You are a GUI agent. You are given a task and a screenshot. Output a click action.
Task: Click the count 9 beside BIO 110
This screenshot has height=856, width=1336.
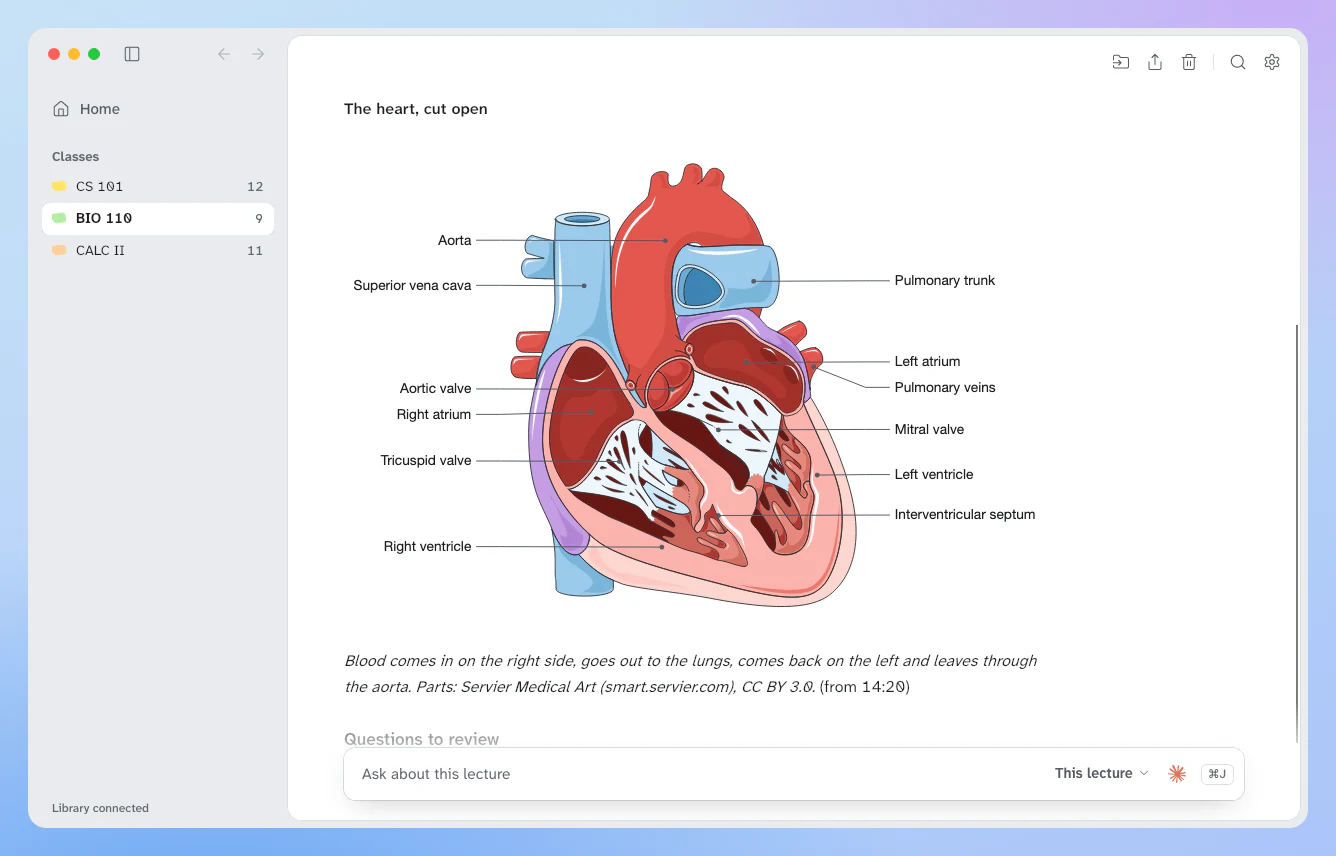click(259, 218)
